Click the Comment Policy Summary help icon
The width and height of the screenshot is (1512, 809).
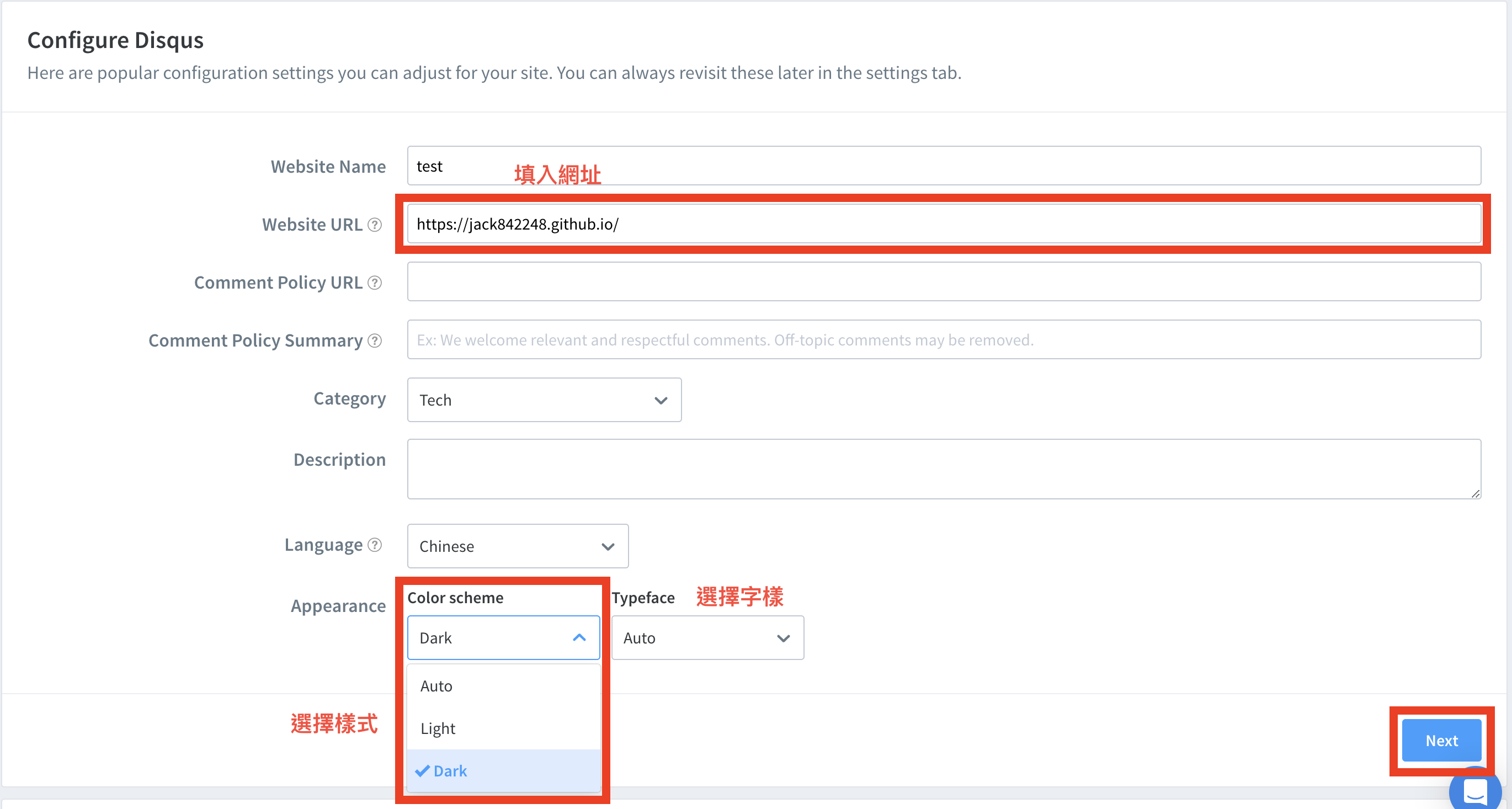(375, 340)
